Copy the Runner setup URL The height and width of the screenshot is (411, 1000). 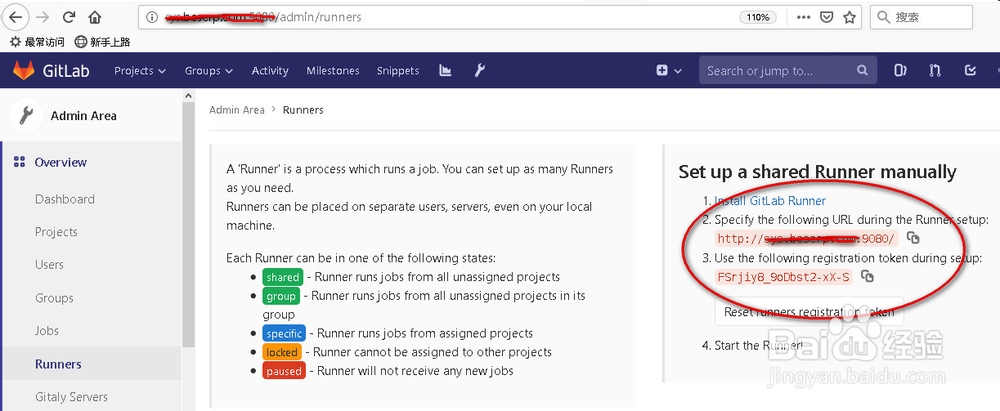pyautogui.click(x=913, y=238)
